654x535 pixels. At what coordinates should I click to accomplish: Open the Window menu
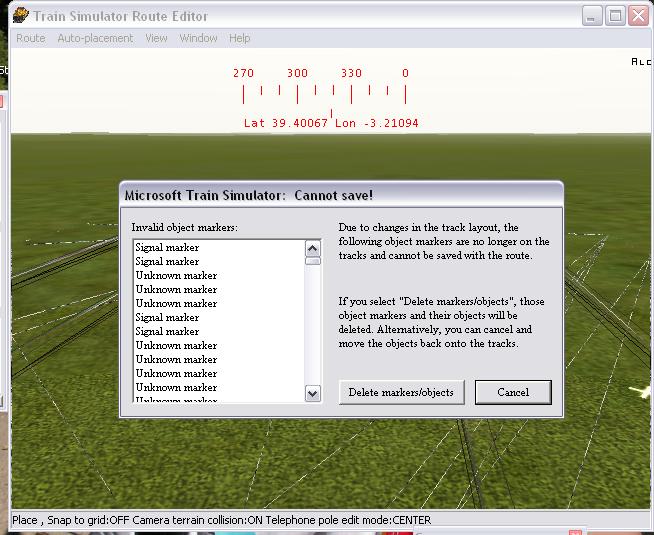pos(198,38)
